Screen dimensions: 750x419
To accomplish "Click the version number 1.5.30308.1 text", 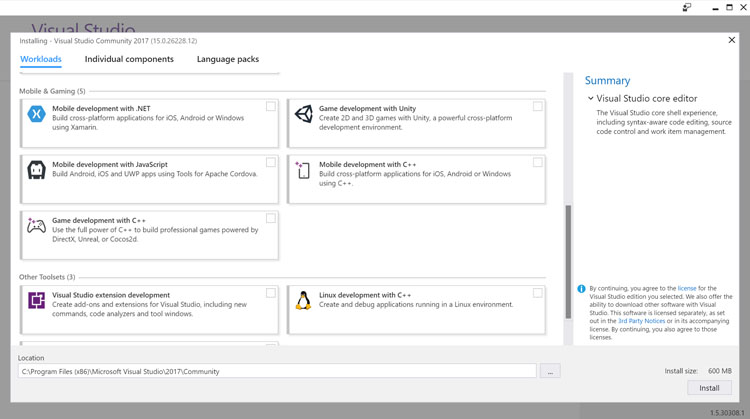I will (727, 412).
